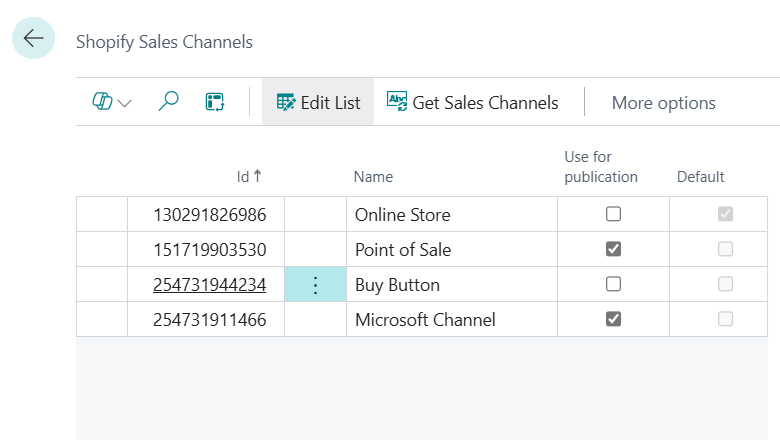Uncheck Use for publication for Microsoft Channel

pyautogui.click(x=614, y=319)
